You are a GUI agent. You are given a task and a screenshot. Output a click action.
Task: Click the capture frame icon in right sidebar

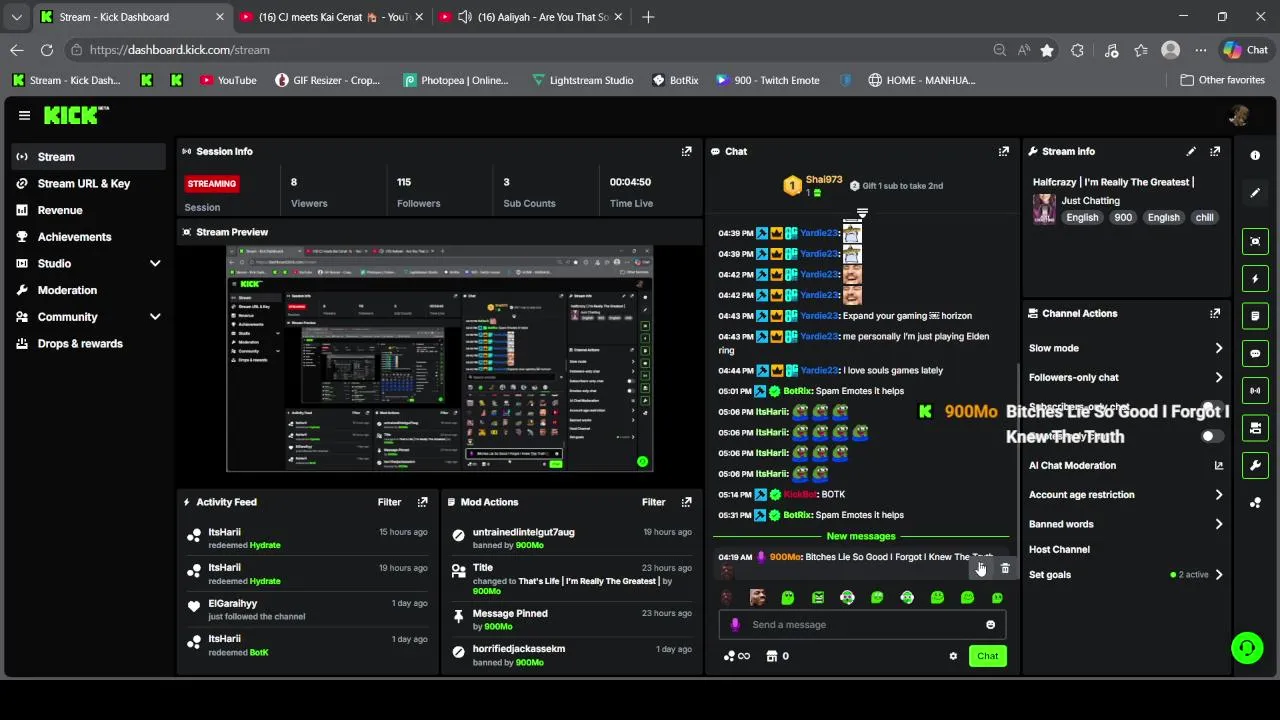click(x=1255, y=241)
